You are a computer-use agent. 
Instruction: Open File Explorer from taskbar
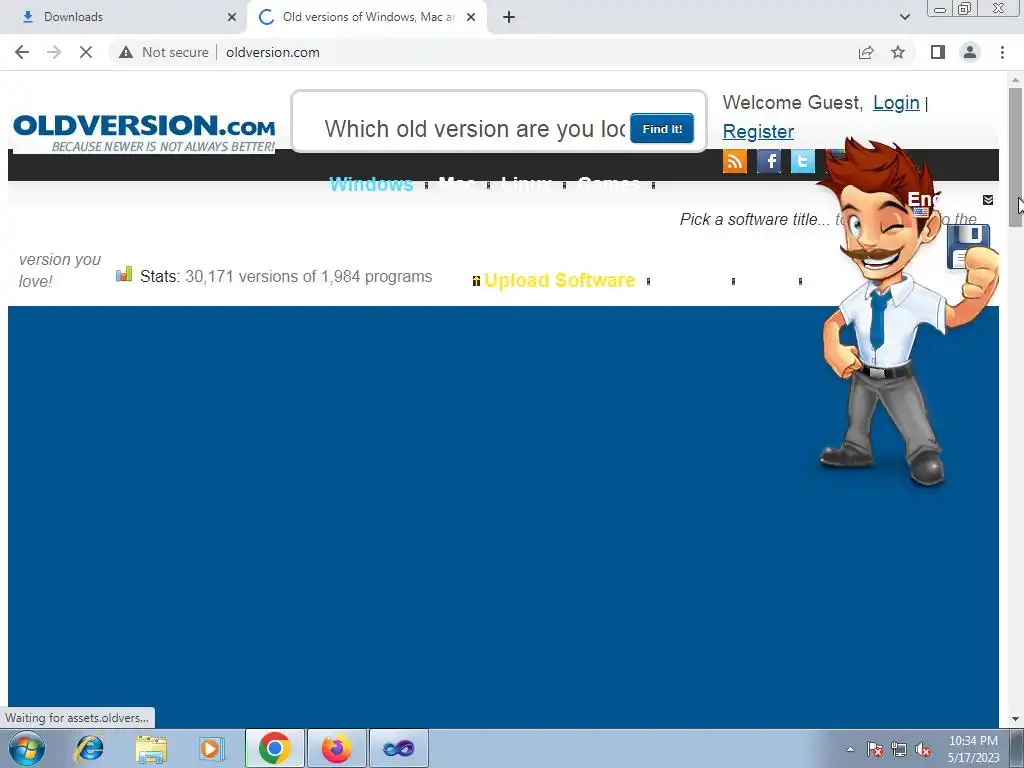(x=151, y=748)
